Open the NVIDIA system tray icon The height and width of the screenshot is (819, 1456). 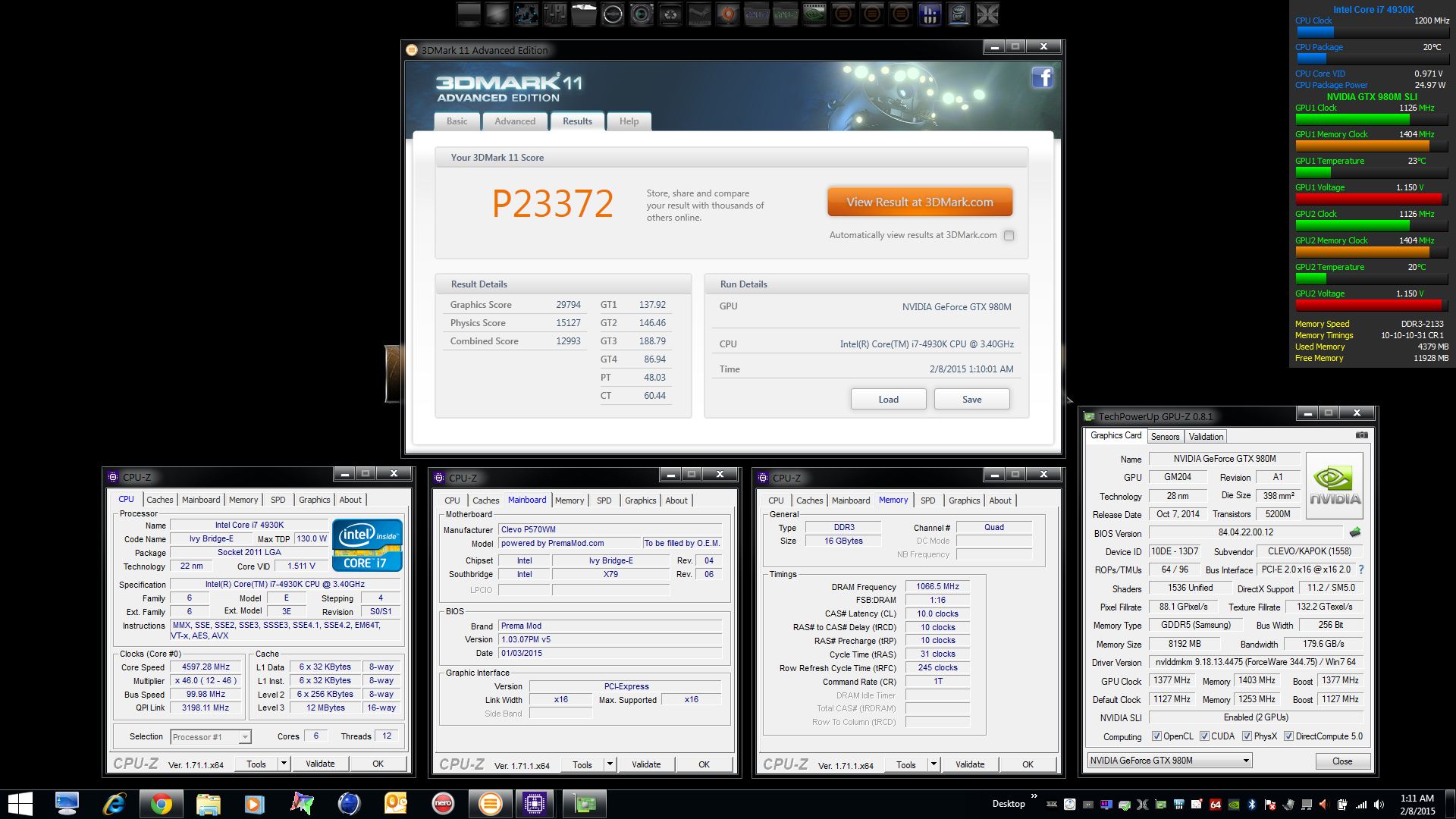tap(1234, 805)
